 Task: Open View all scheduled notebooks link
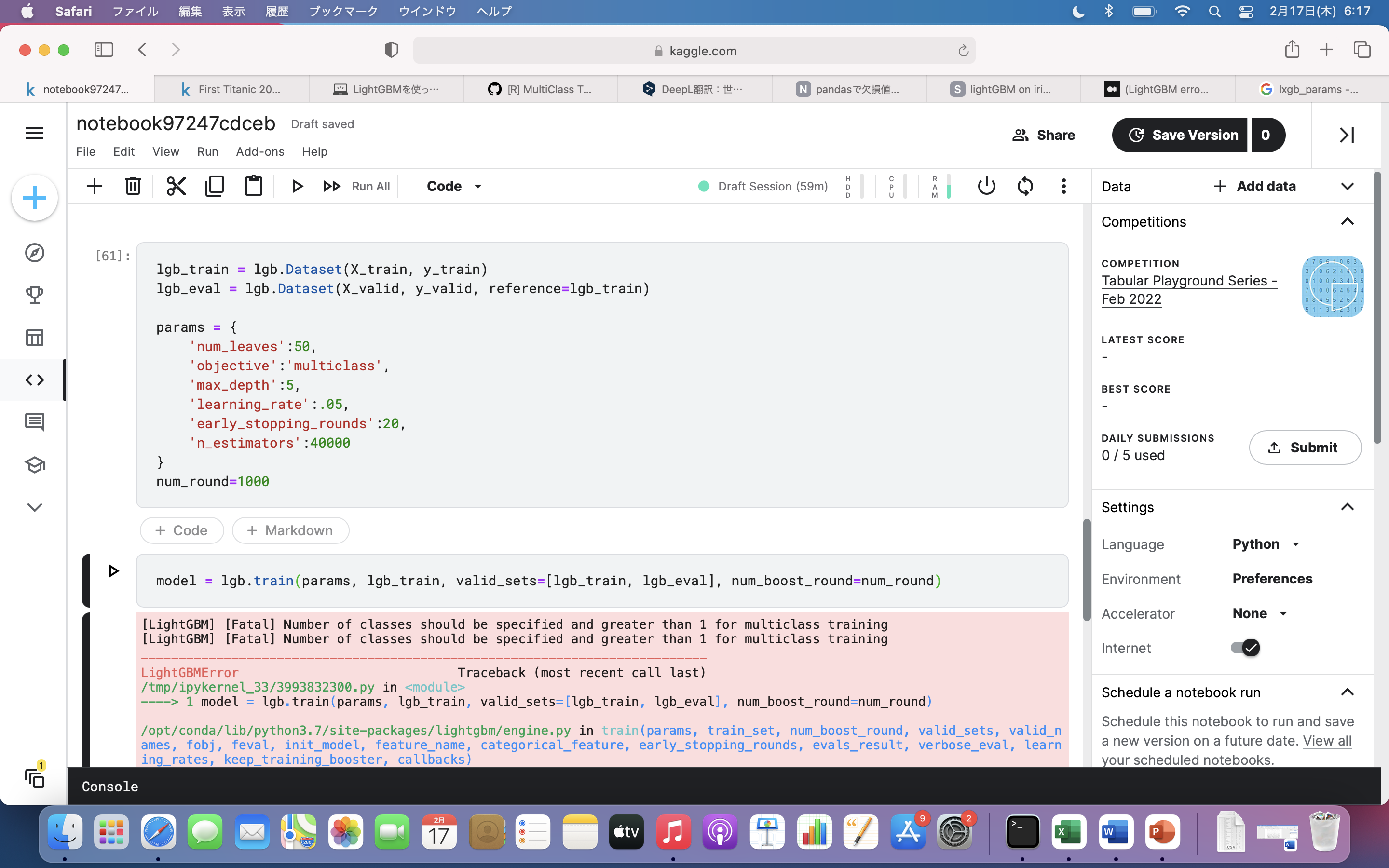click(1327, 741)
